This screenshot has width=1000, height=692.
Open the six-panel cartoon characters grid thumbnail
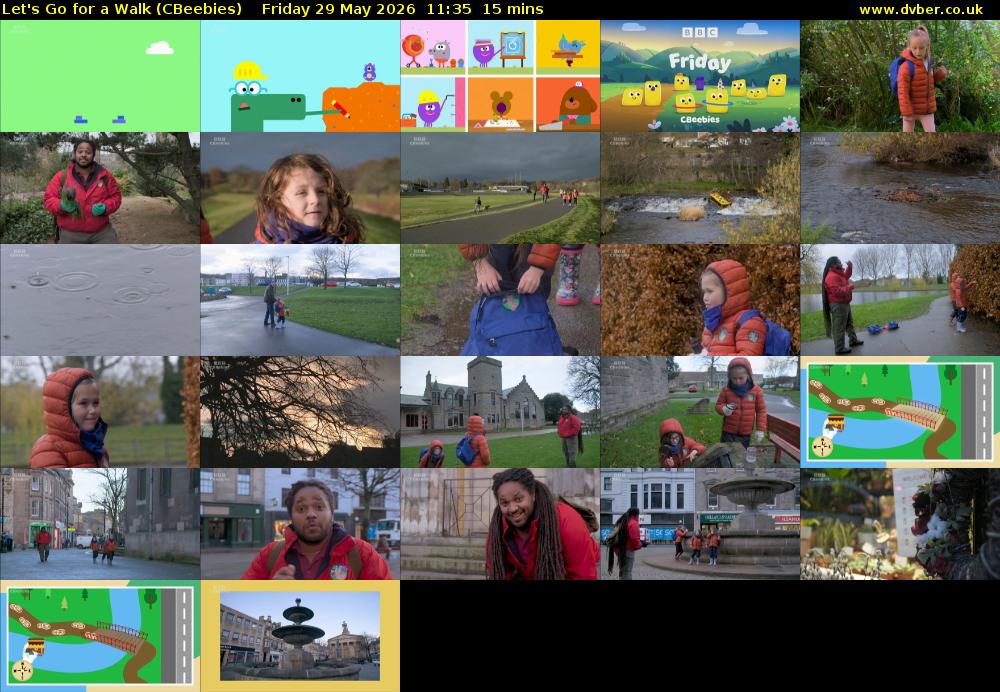(x=500, y=76)
